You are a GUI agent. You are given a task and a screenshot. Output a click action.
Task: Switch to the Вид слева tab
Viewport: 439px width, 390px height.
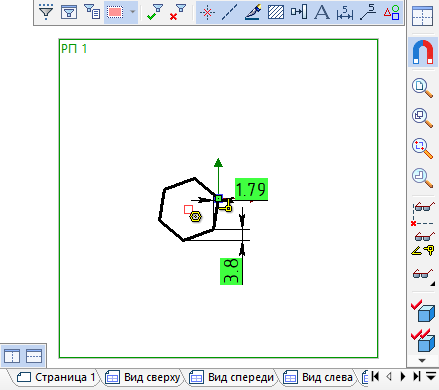click(319, 377)
